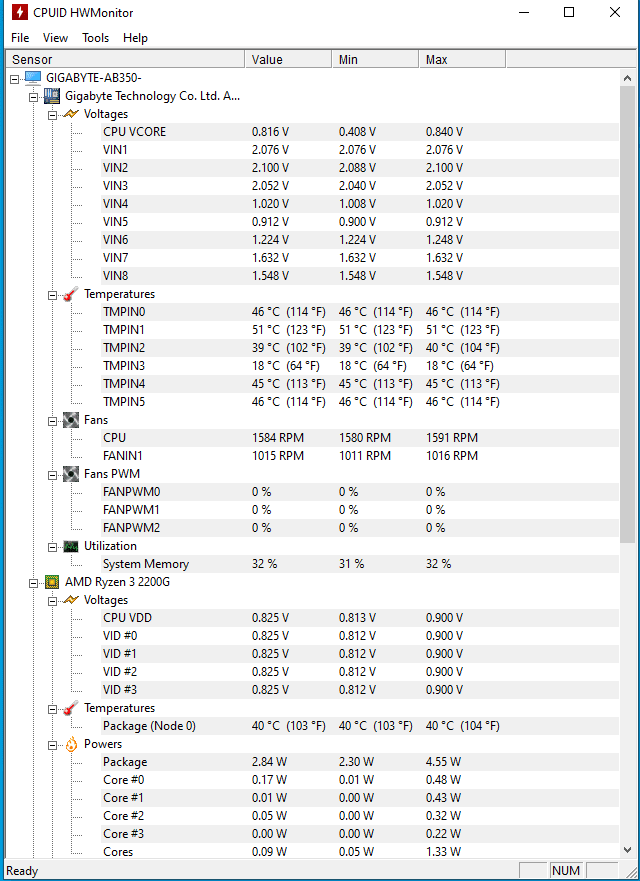Collapse the Ryzen Temperatures group
640x881 pixels.
pyautogui.click(x=53, y=709)
